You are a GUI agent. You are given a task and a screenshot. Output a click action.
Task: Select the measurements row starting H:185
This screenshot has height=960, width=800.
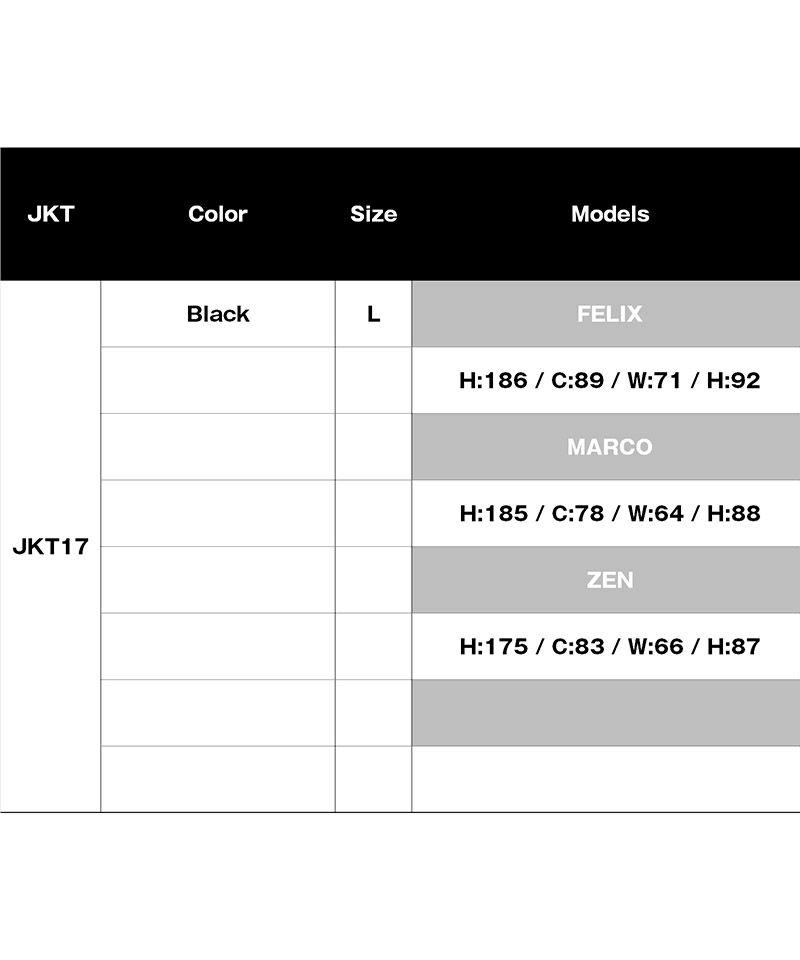pyautogui.click(x=610, y=513)
